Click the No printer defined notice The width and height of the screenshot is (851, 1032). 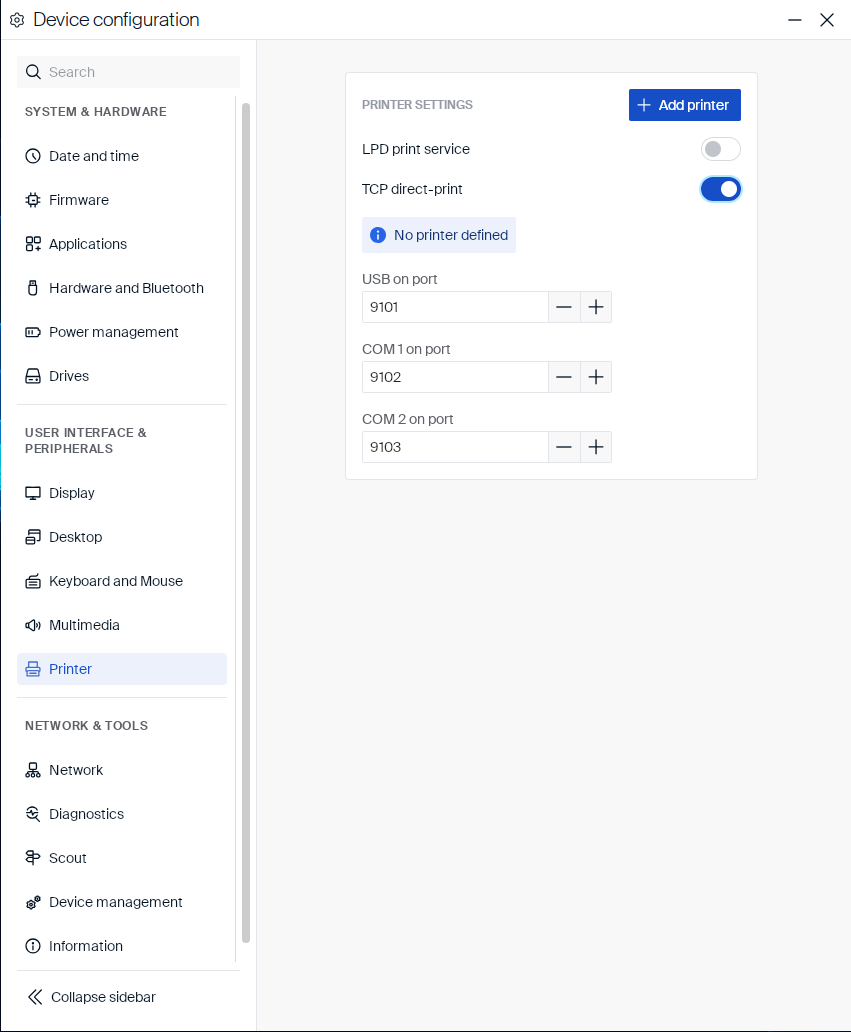439,235
